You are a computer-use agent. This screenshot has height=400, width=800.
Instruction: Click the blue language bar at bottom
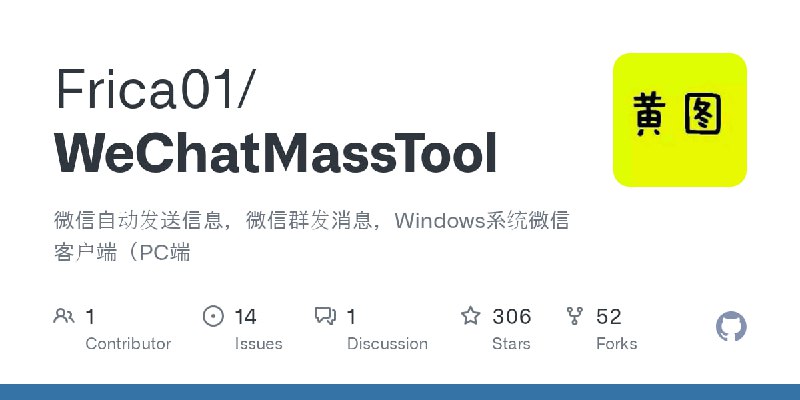(x=400, y=392)
